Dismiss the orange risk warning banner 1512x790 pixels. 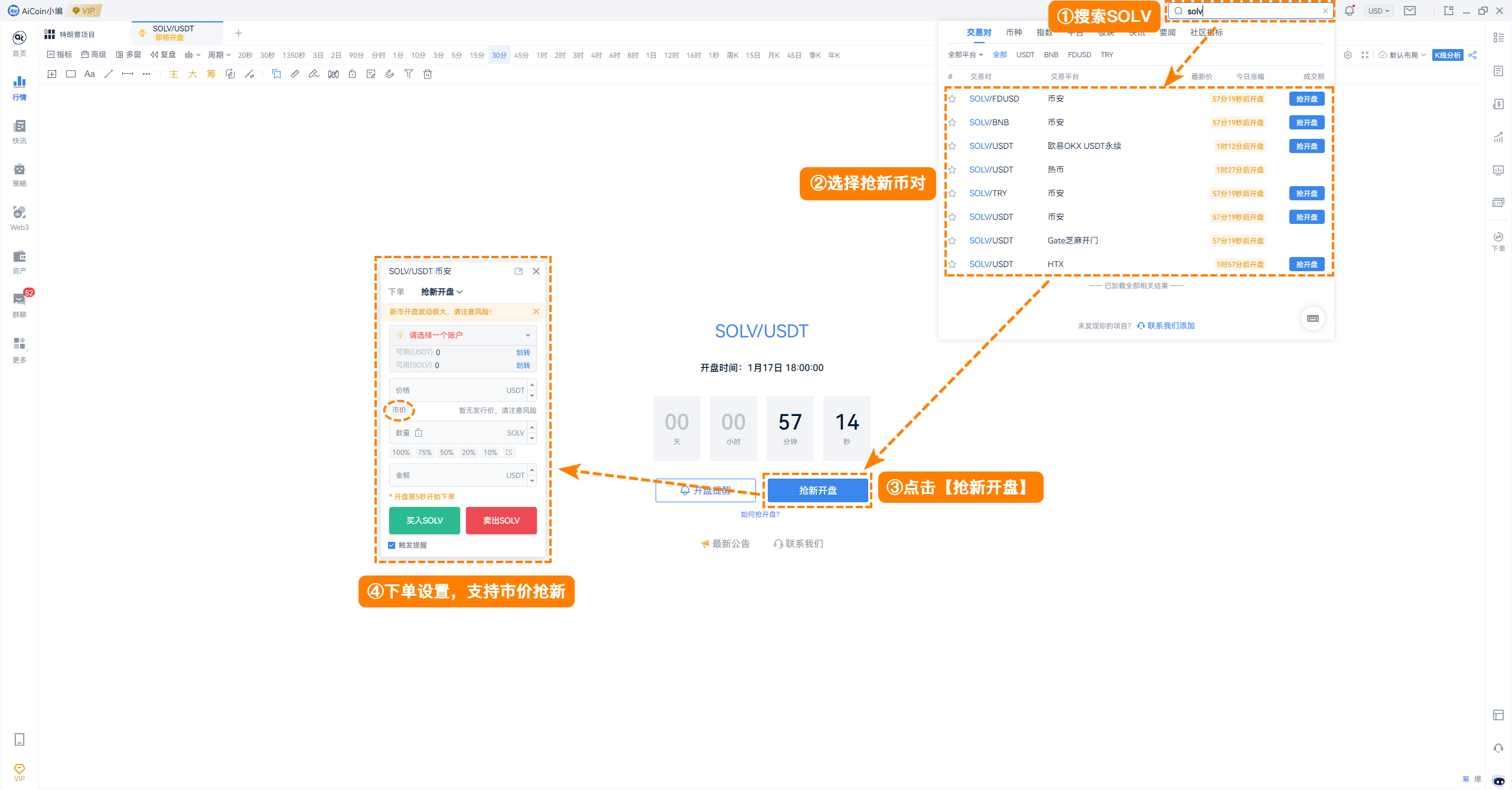(536, 311)
